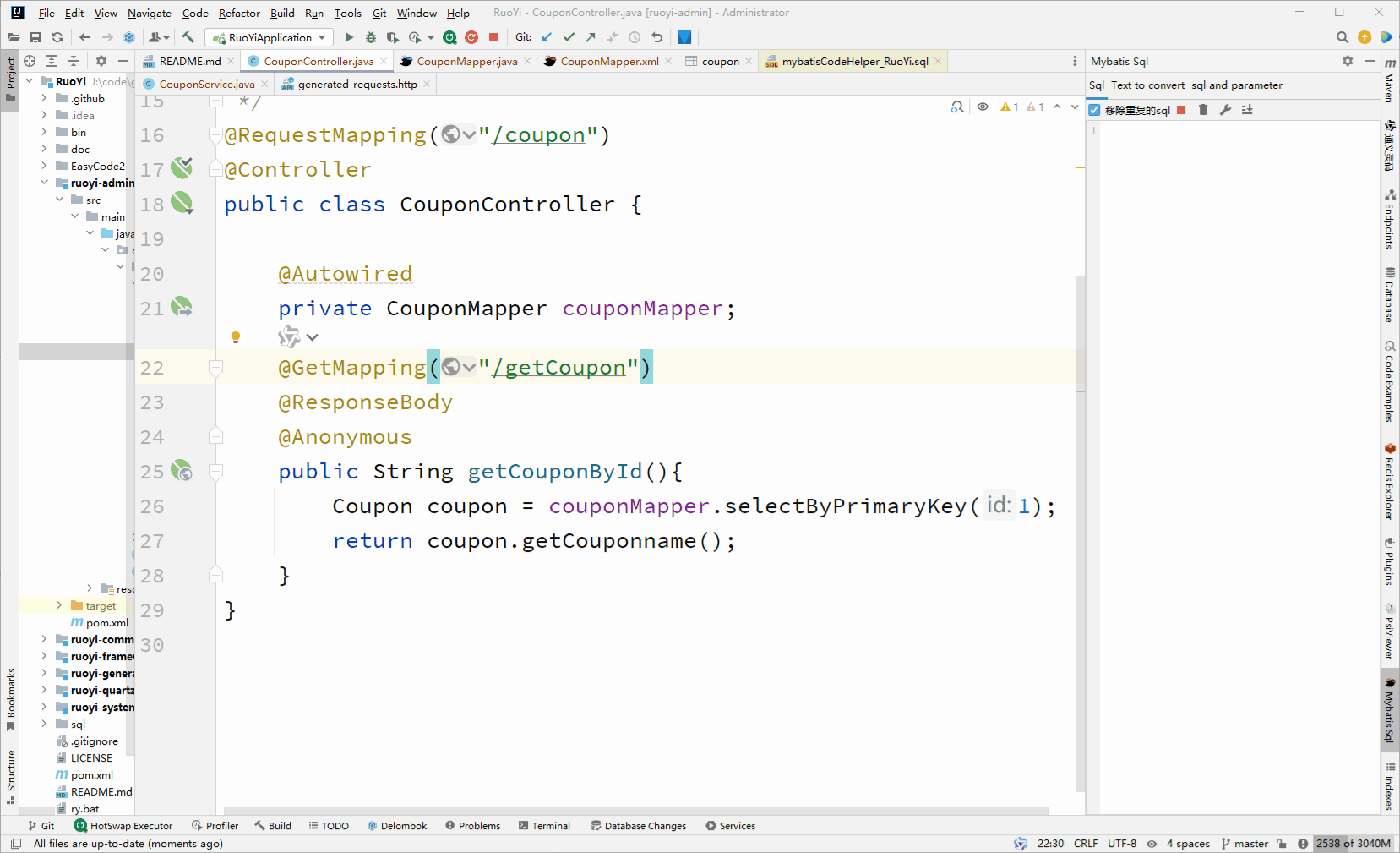Image resolution: width=1400 pixels, height=853 pixels.
Task: Commit changes via the green checkmark icon
Action: click(569, 37)
